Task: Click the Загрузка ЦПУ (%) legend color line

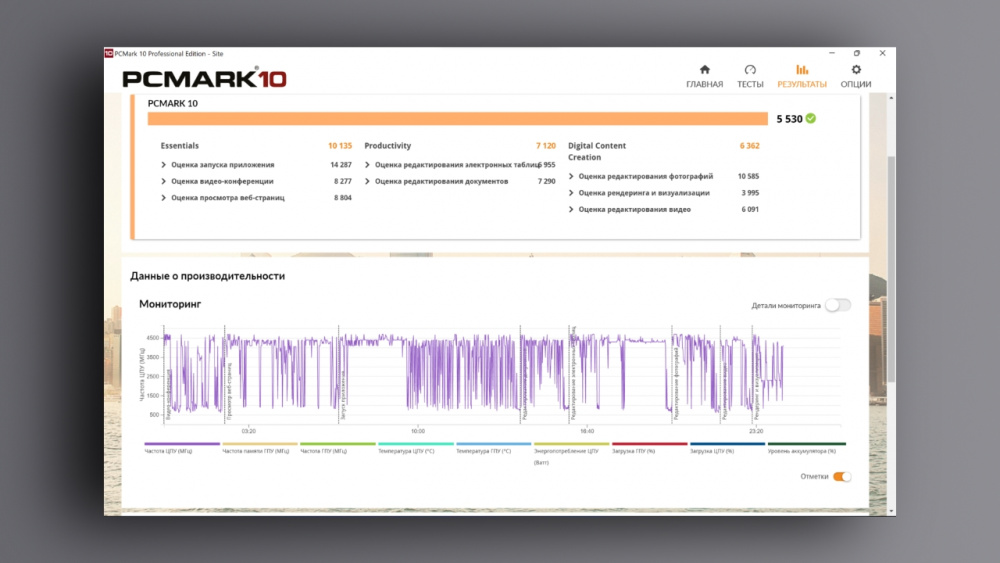Action: click(x=727, y=444)
